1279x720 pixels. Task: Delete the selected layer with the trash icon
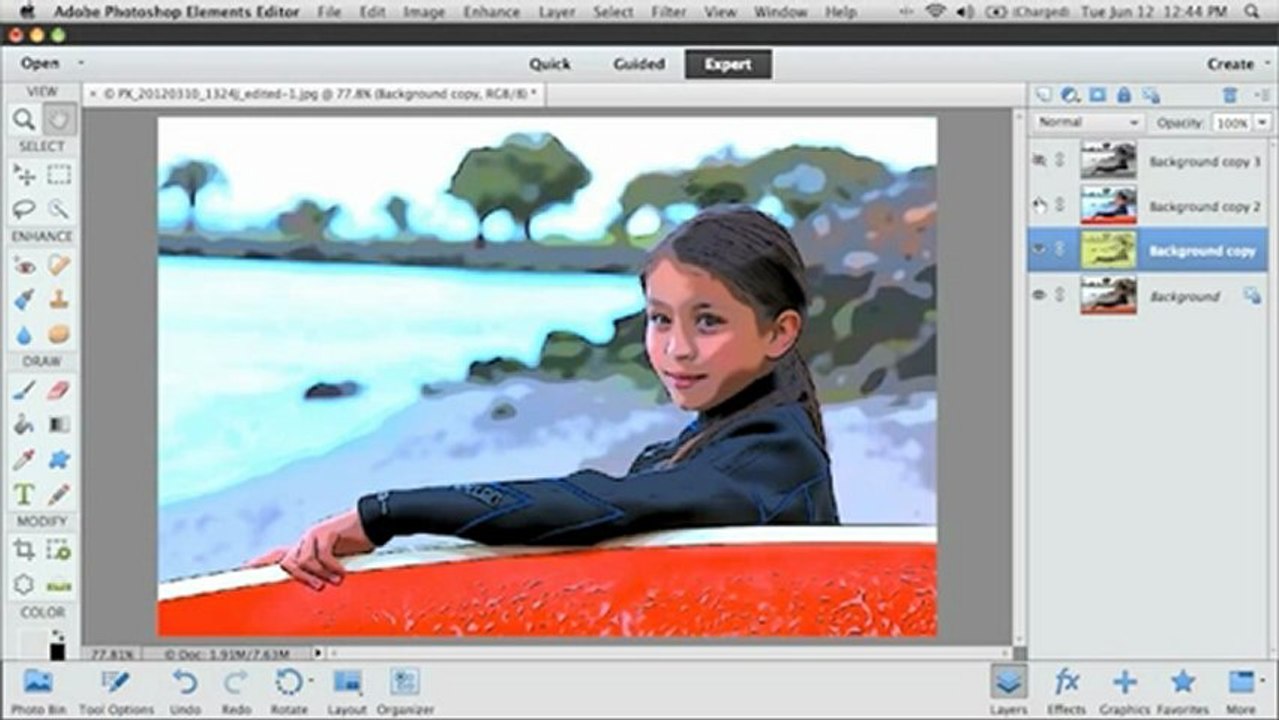click(1229, 95)
